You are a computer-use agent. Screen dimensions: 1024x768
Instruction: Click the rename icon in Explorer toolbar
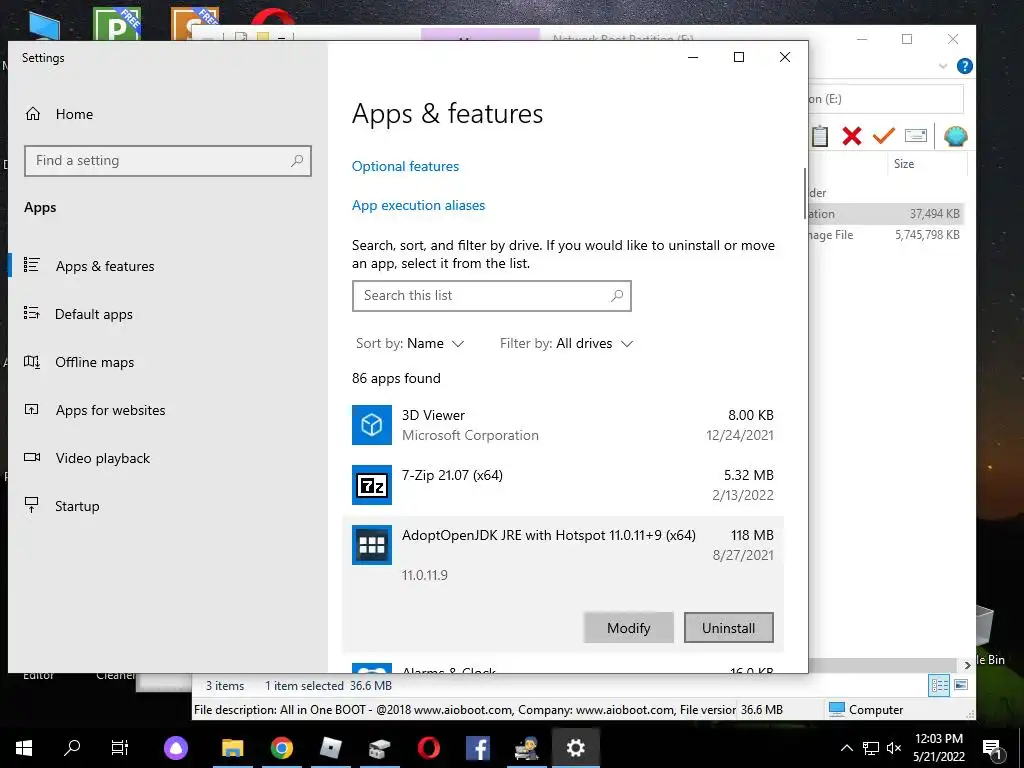pos(916,135)
